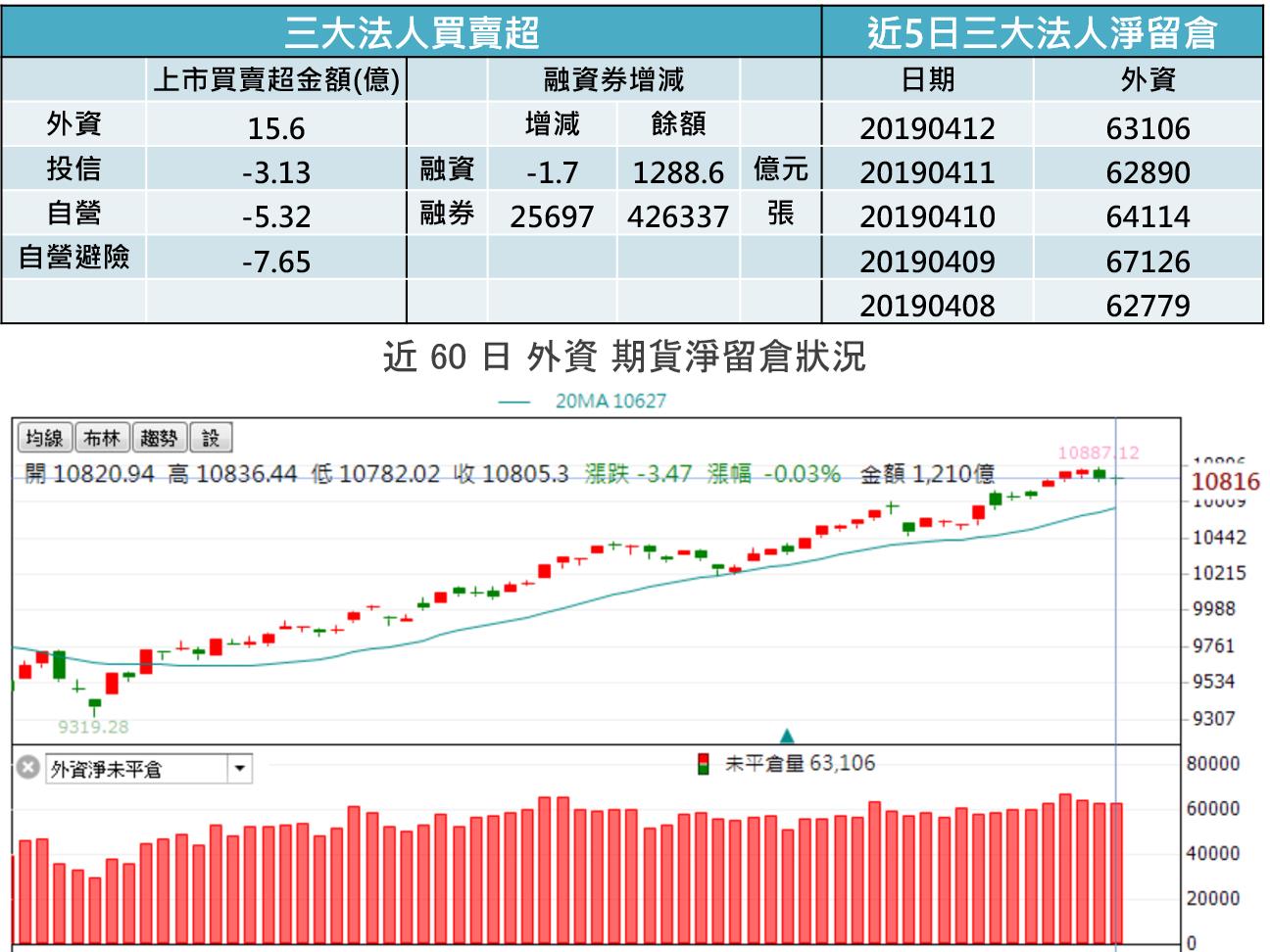This screenshot has height=952, width=1270.
Task: Select the 融券 row label
Action: click(447, 213)
